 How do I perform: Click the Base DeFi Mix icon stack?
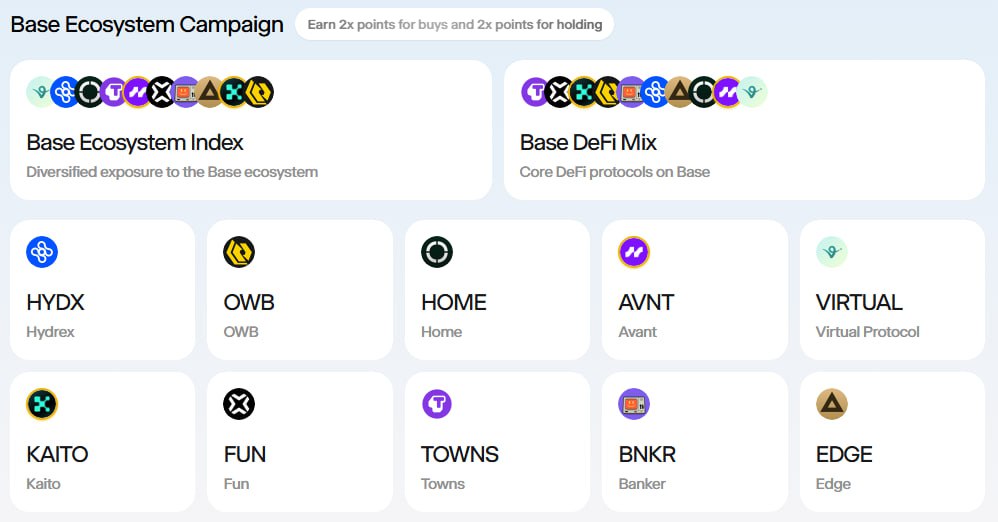[643, 92]
